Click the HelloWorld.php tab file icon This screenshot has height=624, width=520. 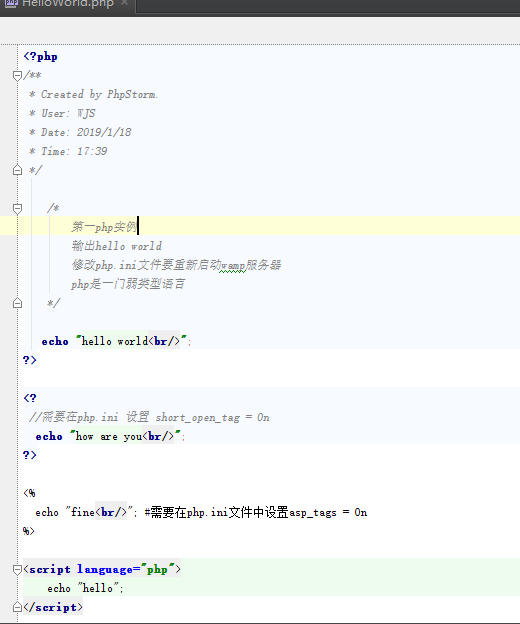tap(11, 4)
